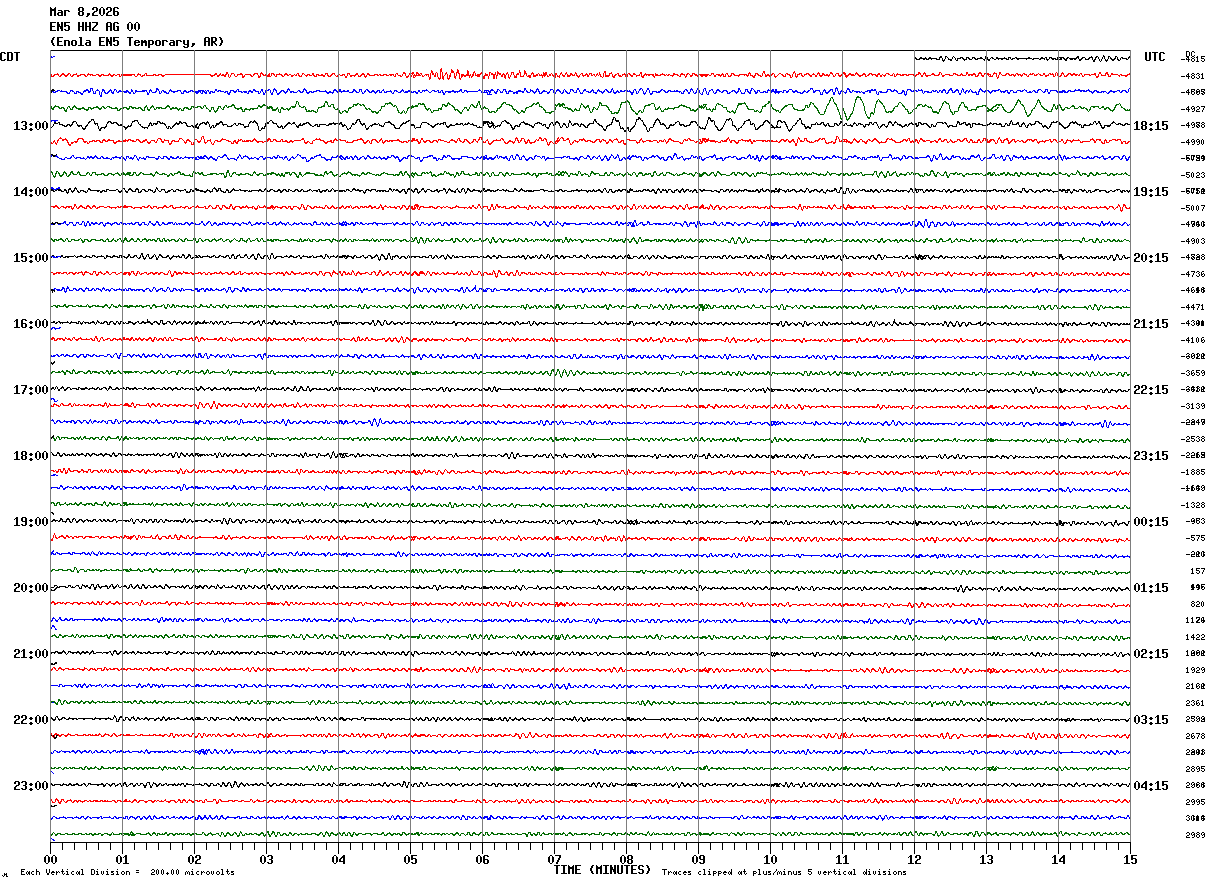Click the 'TIME (MINUTES)' axis title
Viewport: 1210px width, 886px height.
602,870
